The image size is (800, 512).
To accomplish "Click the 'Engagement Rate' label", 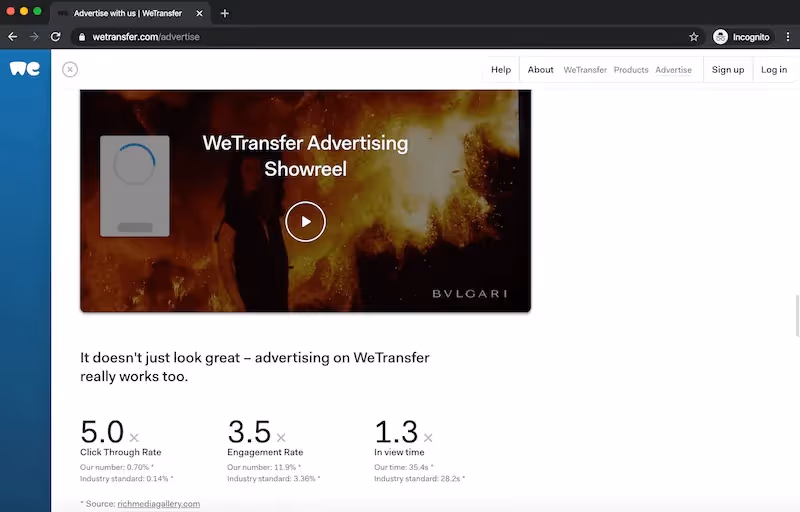I will pos(265,452).
